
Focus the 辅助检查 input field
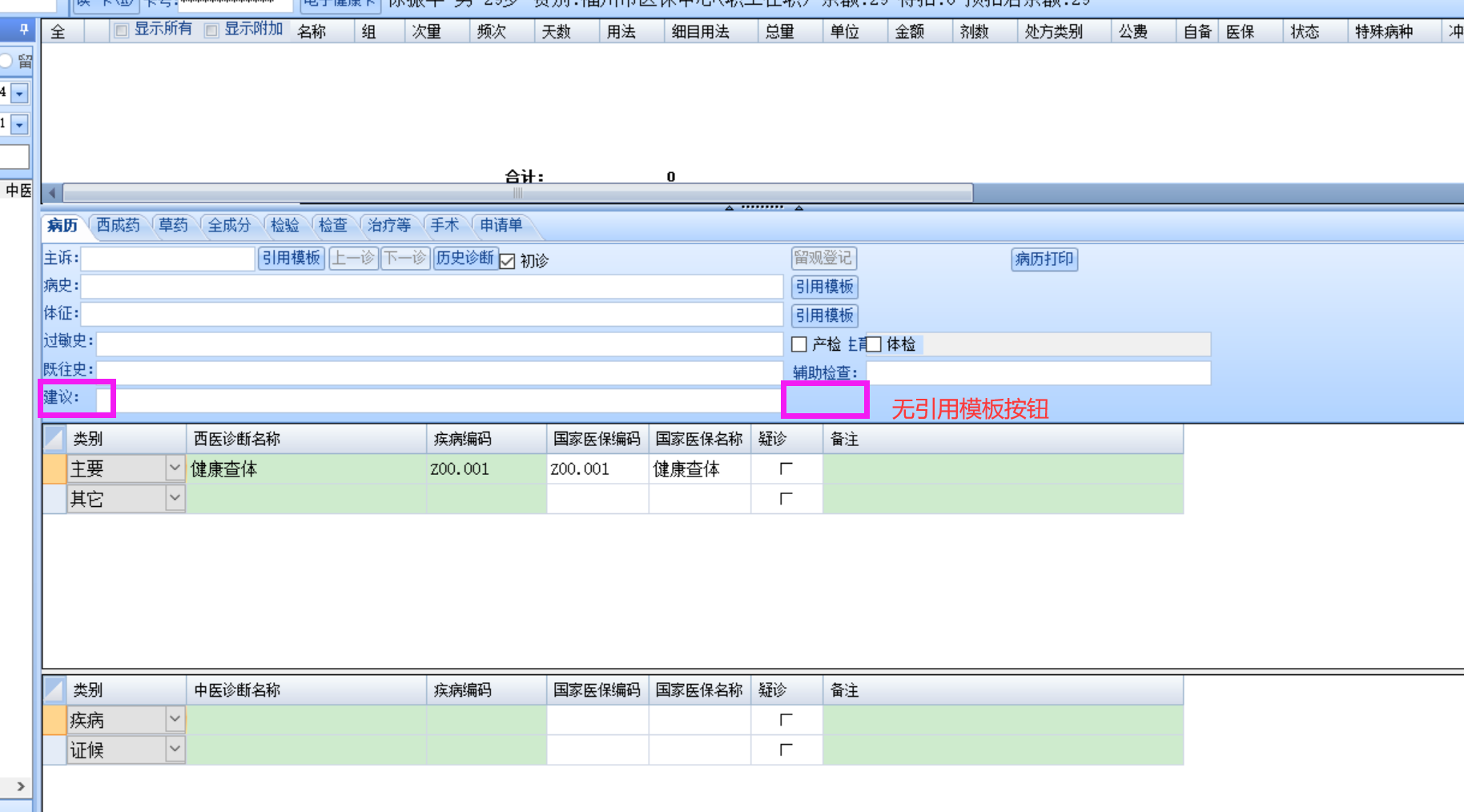pyautogui.click(x=1038, y=373)
